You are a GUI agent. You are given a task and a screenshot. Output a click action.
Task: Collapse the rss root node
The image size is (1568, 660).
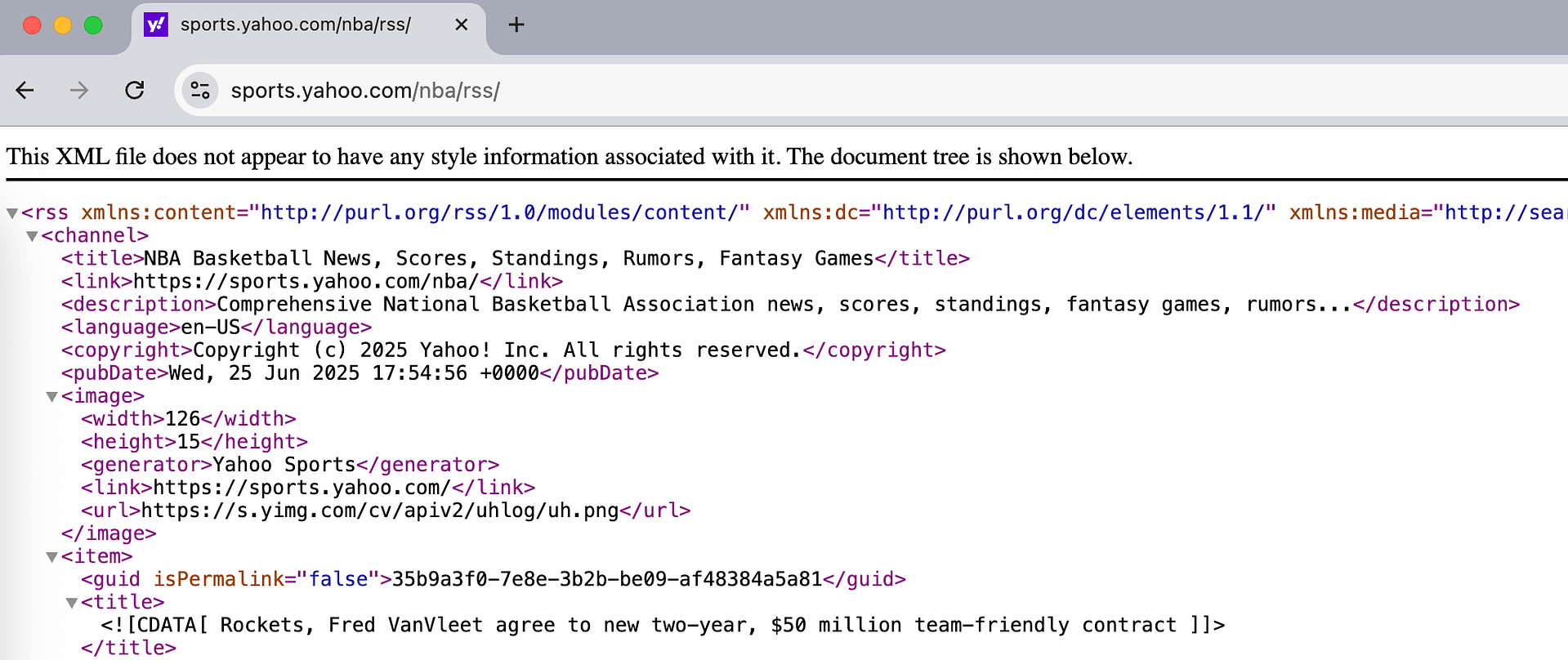pyautogui.click(x=12, y=213)
